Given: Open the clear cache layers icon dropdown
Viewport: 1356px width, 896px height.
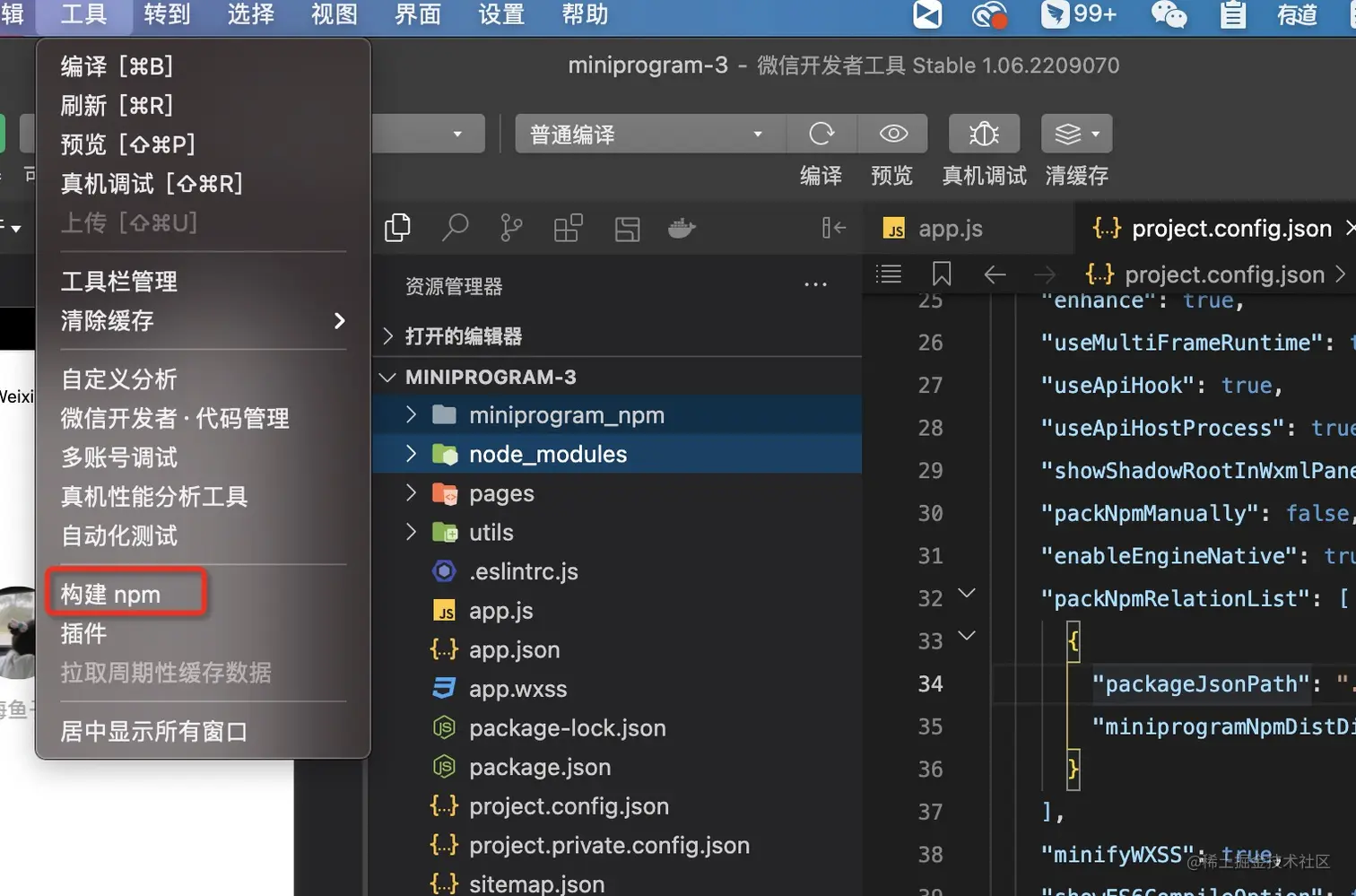Looking at the screenshot, I should pyautogui.click(x=1076, y=134).
